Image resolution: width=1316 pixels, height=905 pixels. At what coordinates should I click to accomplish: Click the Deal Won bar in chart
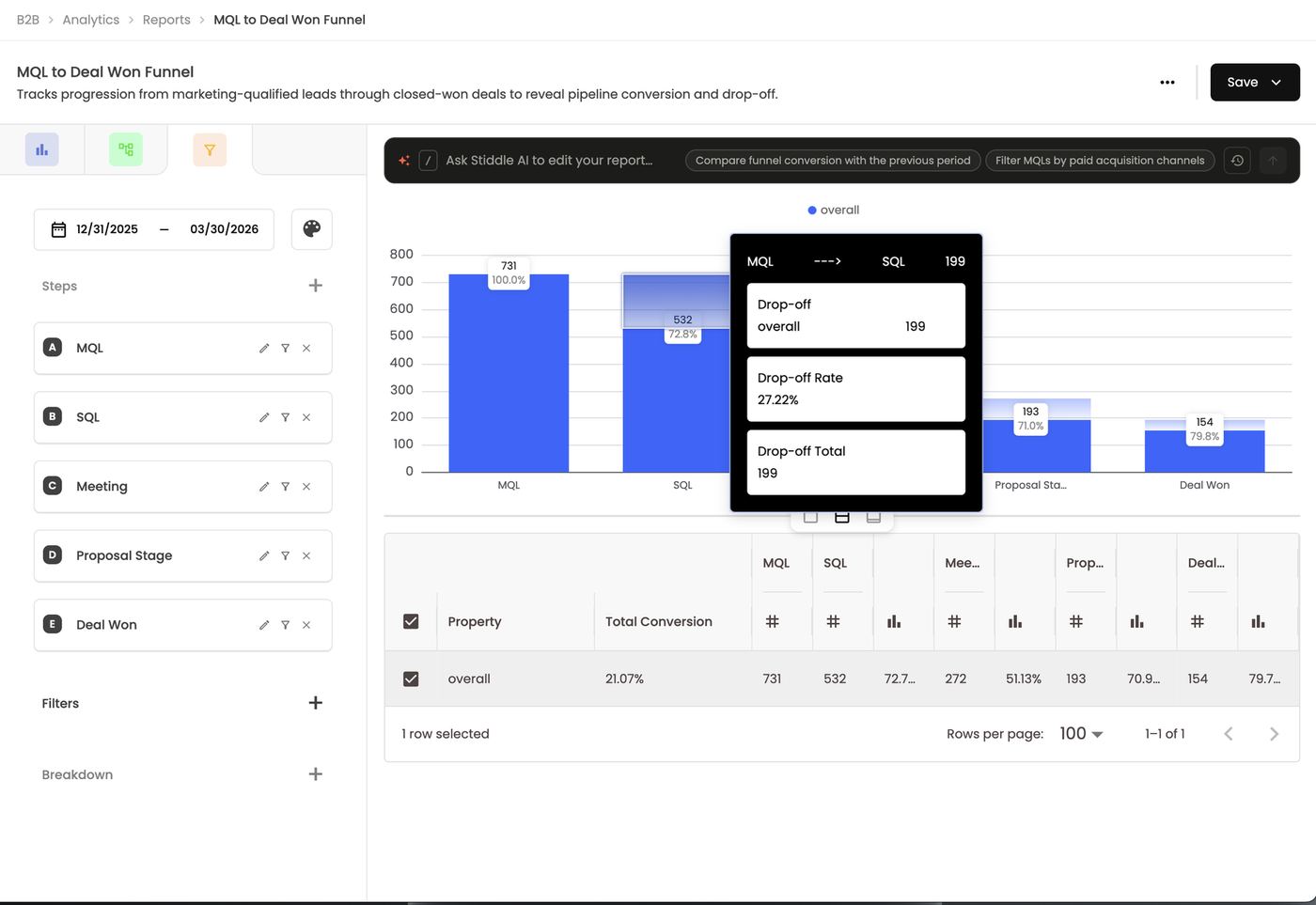tap(1204, 451)
